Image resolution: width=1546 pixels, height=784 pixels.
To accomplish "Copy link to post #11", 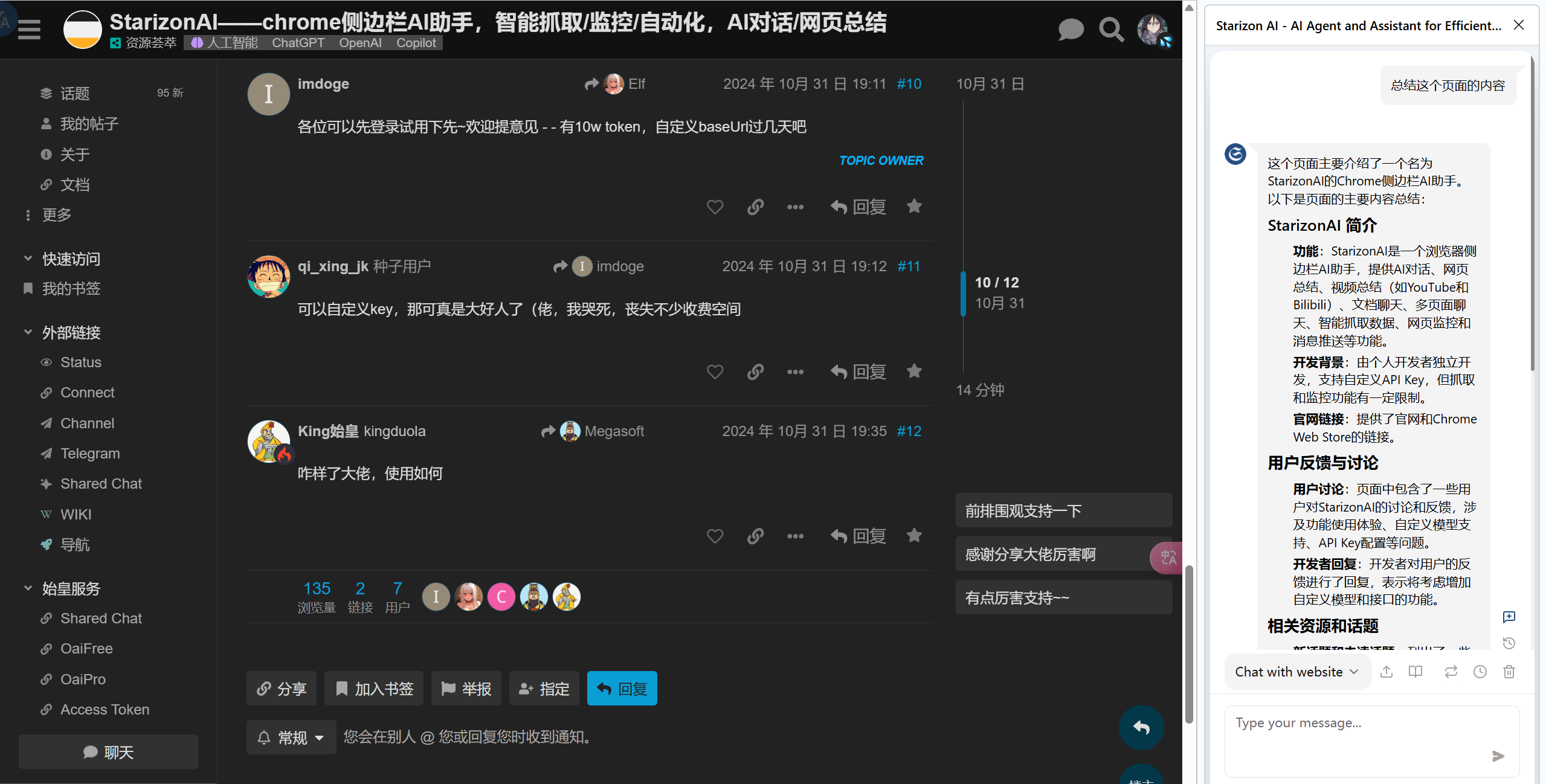I will [755, 371].
